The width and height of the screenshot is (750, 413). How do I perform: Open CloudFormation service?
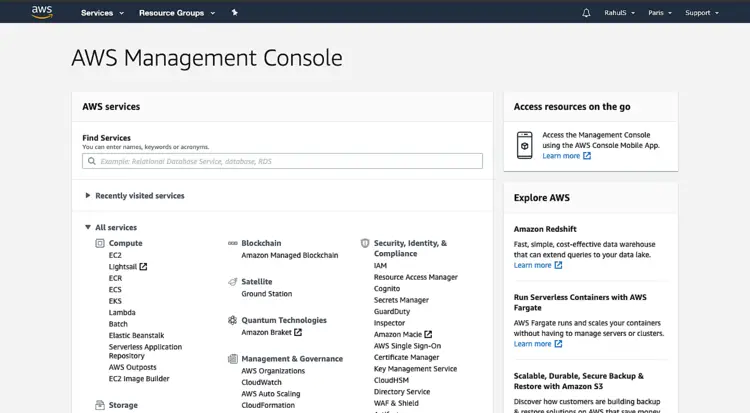click(x=268, y=405)
